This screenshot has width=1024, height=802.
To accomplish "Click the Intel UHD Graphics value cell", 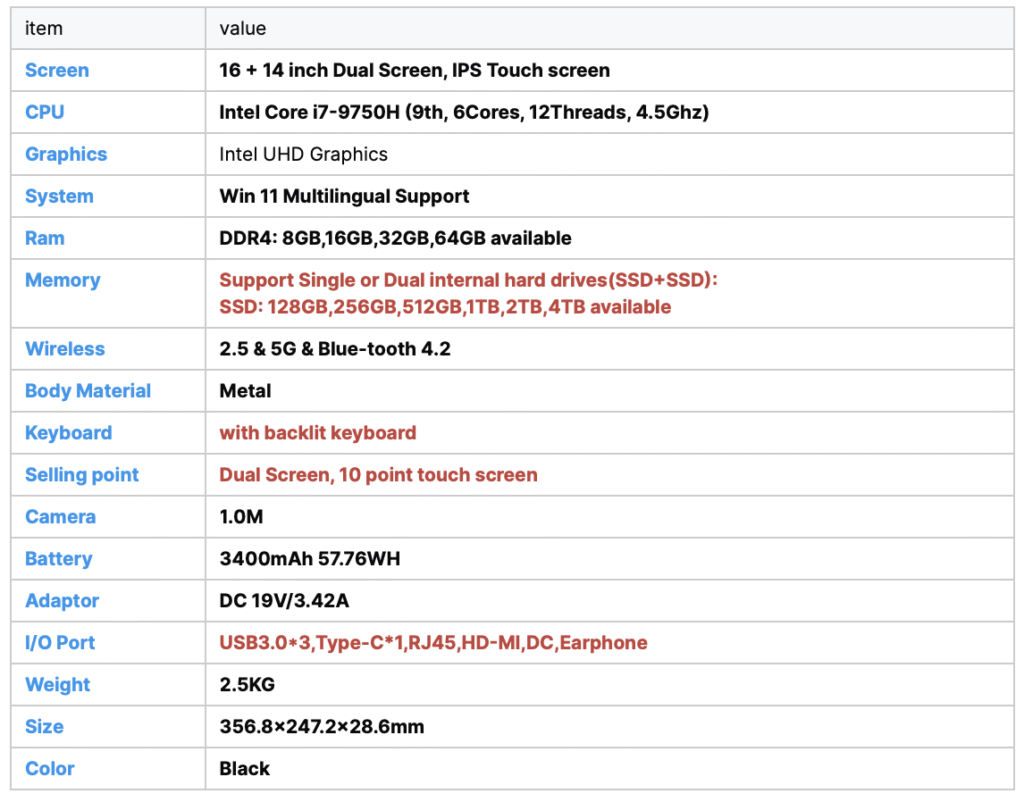I will pos(303,154).
